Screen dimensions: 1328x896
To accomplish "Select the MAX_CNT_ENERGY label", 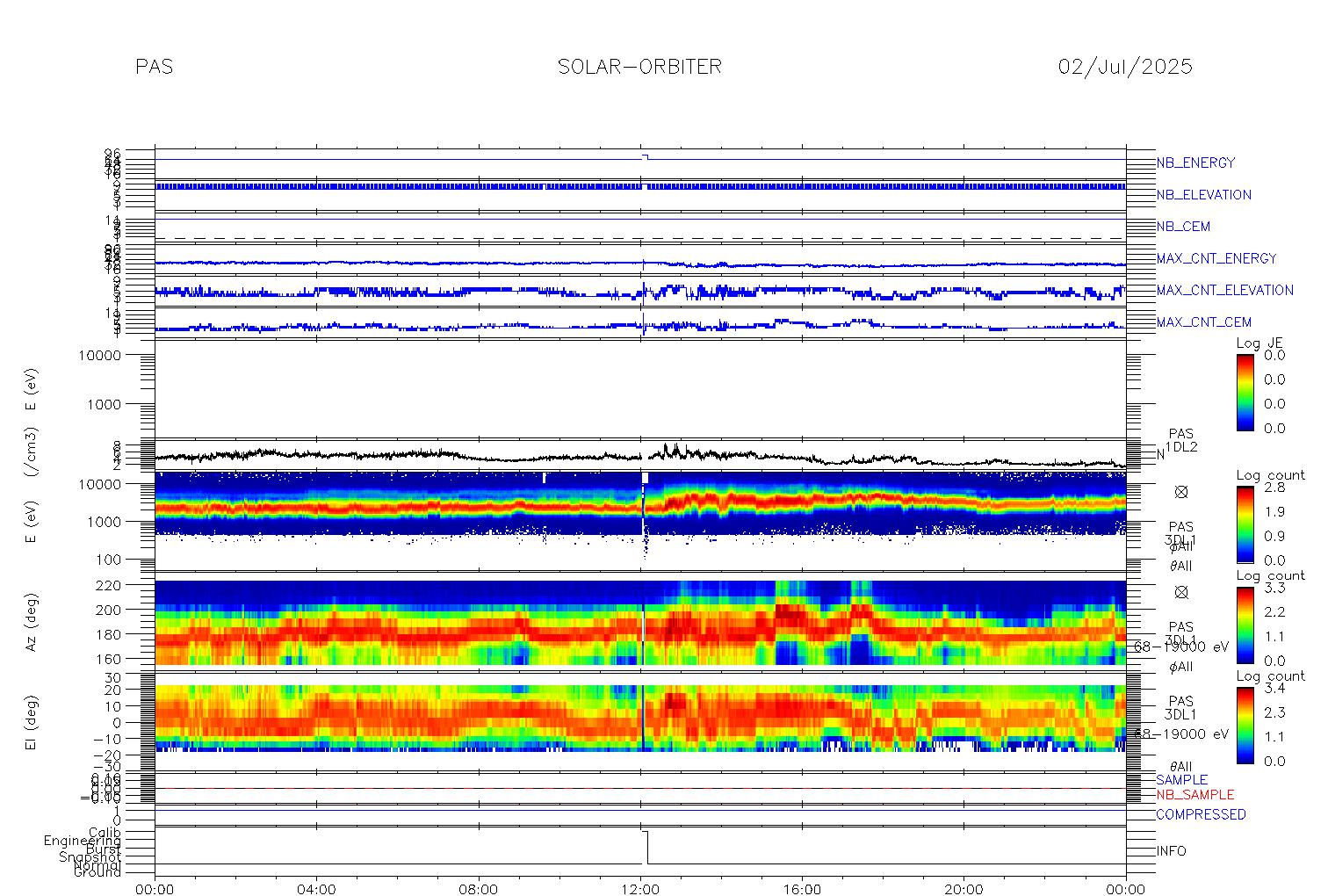I will [x=1216, y=258].
